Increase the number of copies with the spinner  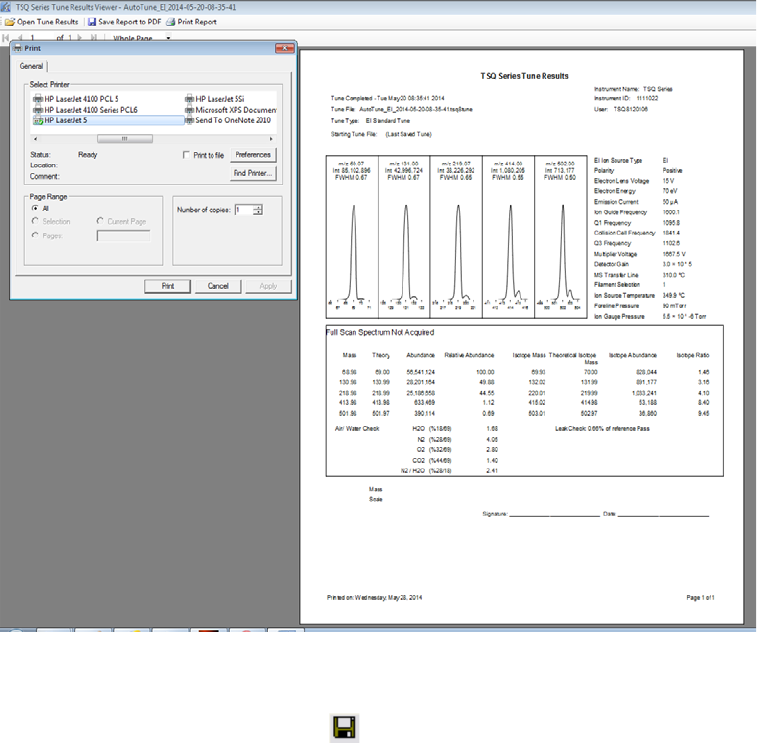click(258, 207)
